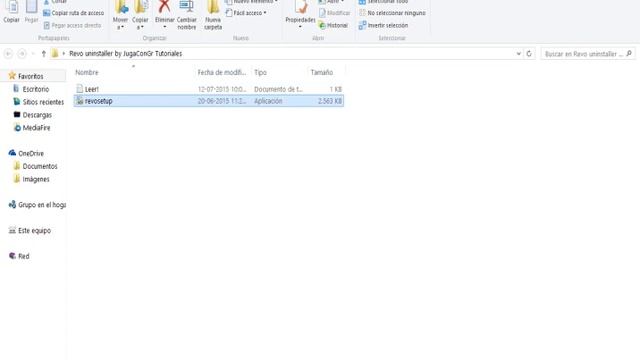Open Escritorio in the sidebar
This screenshot has width=640, height=360.
tap(36, 89)
